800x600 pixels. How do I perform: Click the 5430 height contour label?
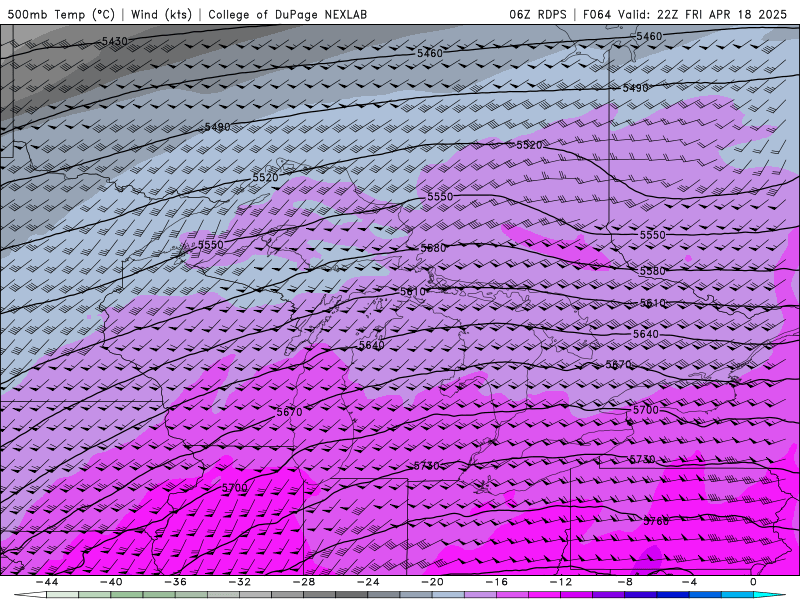pyautogui.click(x=114, y=41)
